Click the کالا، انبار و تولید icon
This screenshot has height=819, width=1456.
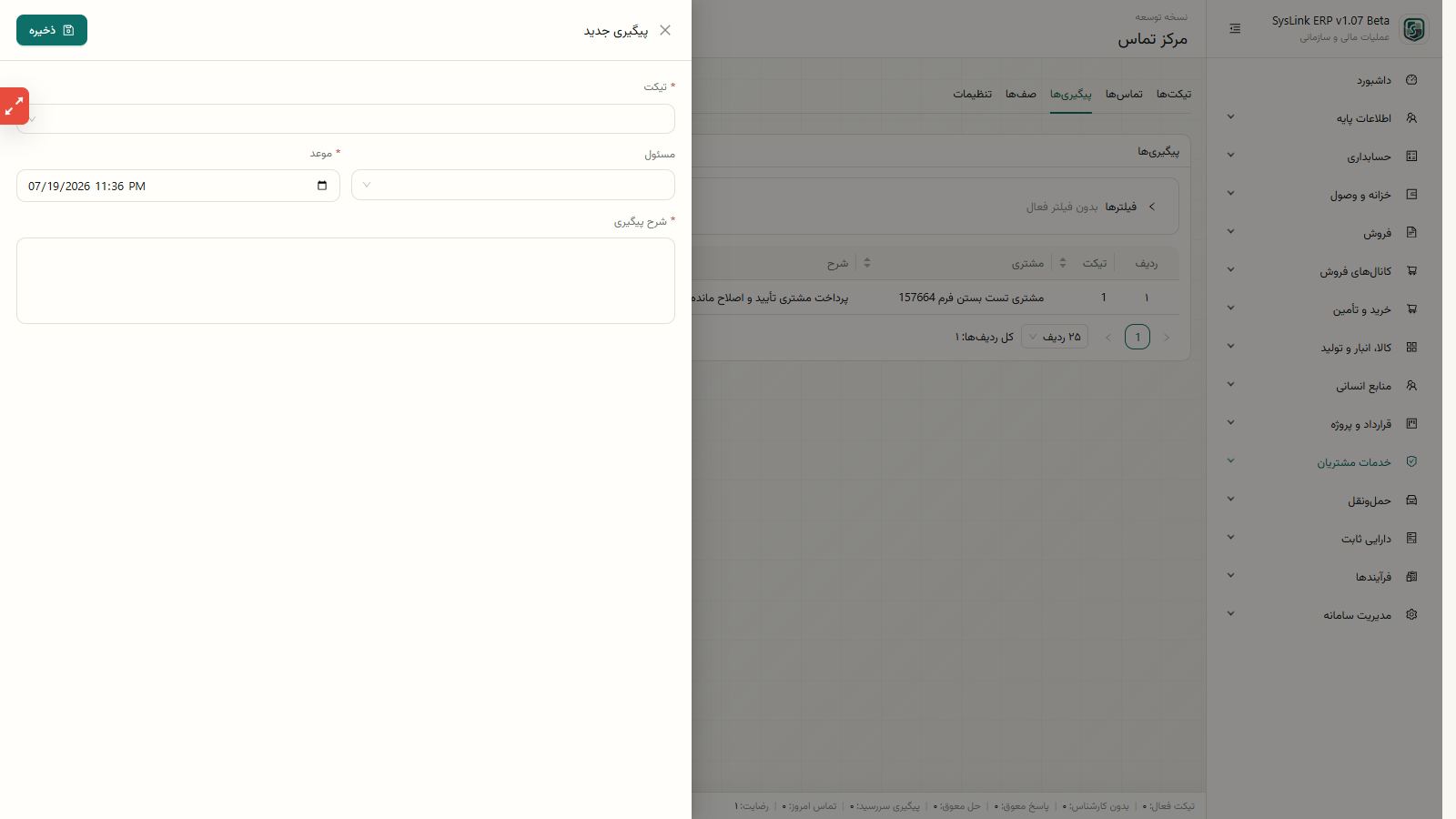point(1411,348)
